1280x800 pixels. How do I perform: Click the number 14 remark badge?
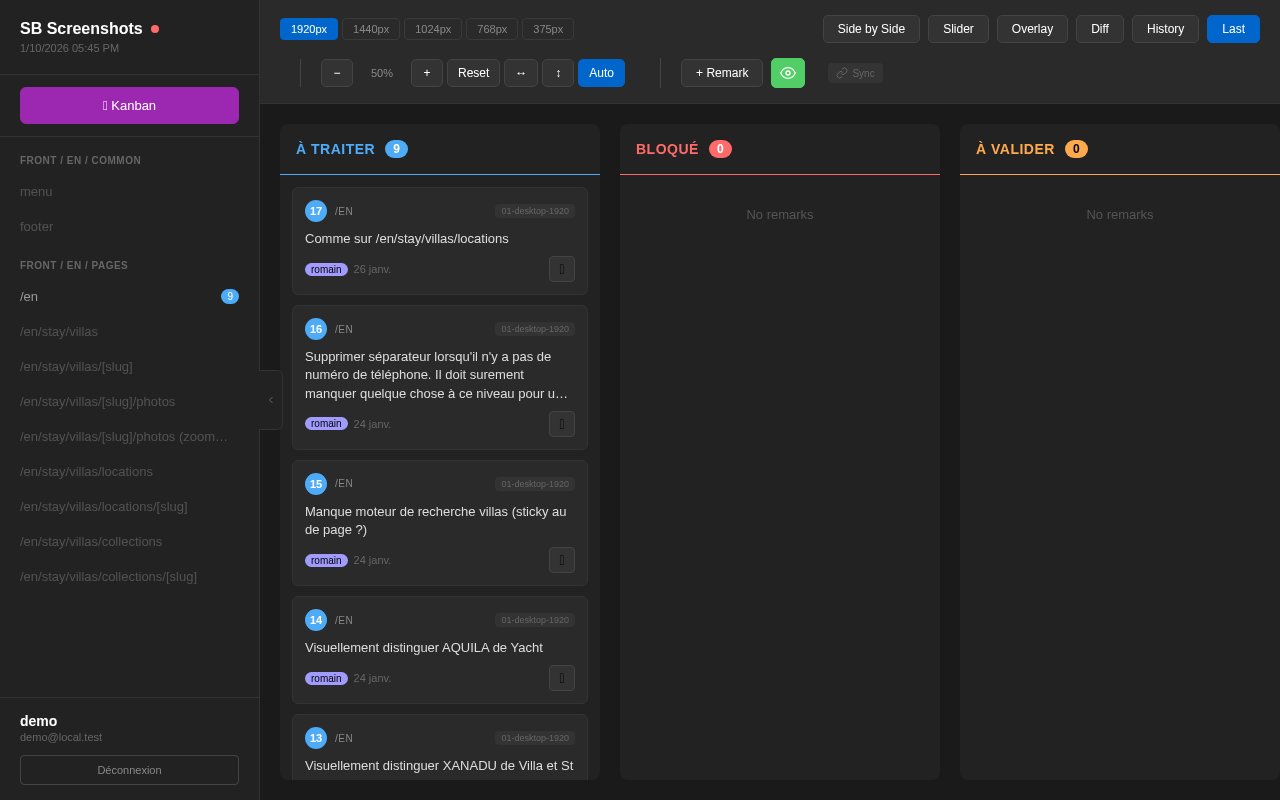tap(316, 620)
